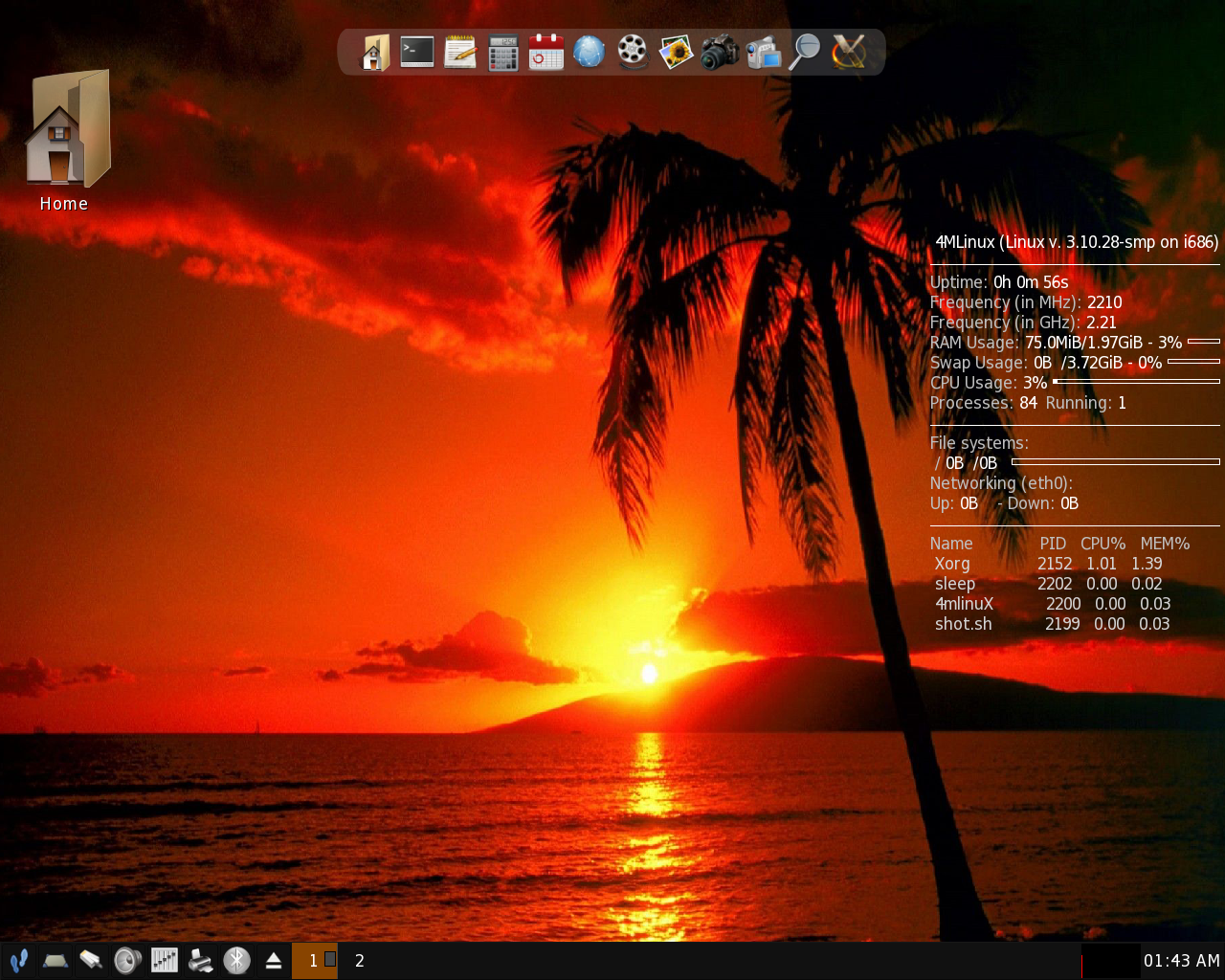This screenshot has height=980, width=1225.
Task: Click the 'Networking (eth0):' label
Action: pyautogui.click(x=1001, y=483)
